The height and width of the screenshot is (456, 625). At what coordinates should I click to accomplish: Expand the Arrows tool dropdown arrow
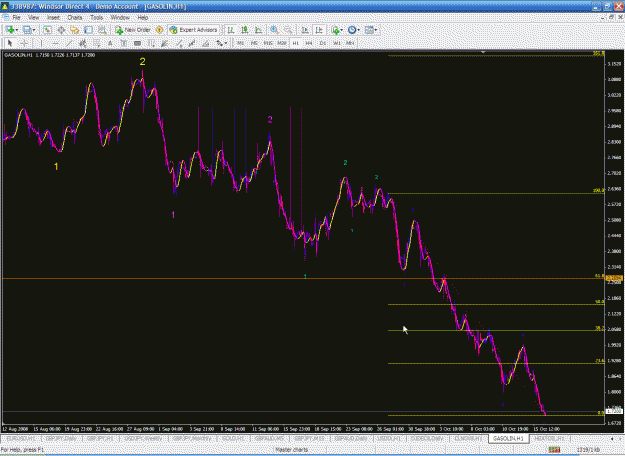tap(226, 43)
